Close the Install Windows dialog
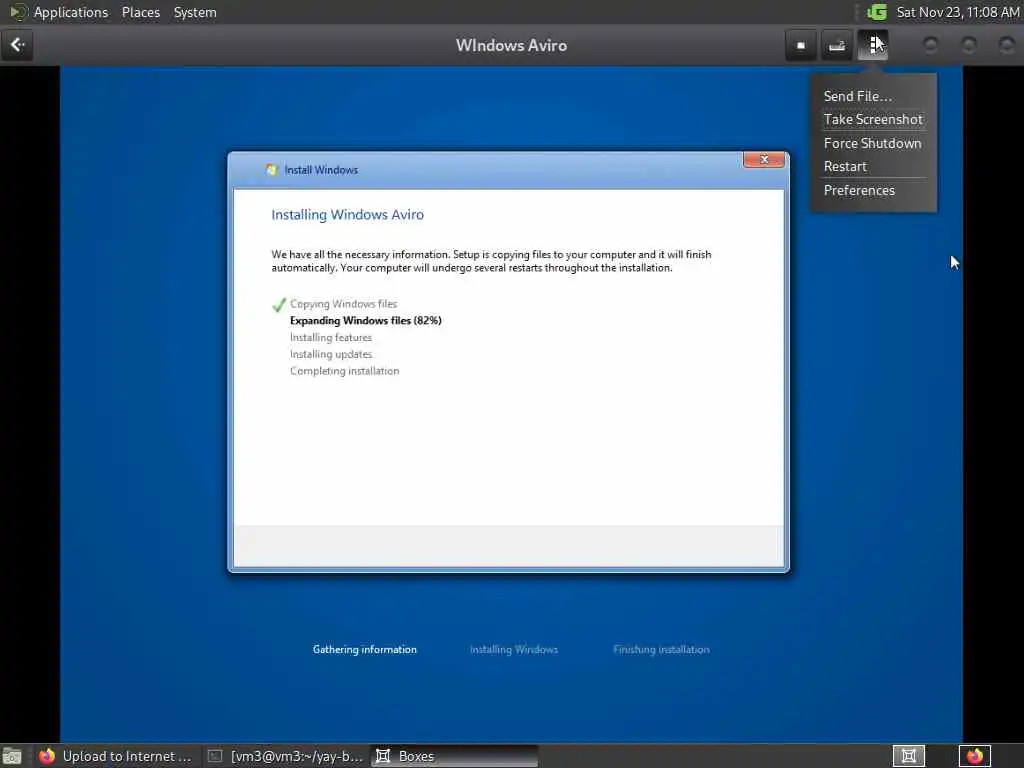The image size is (1024, 768). tap(763, 159)
